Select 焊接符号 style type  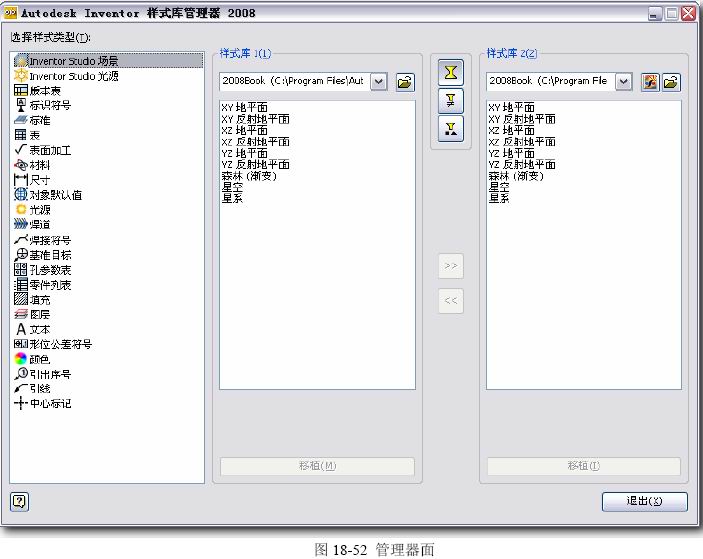coord(43,240)
